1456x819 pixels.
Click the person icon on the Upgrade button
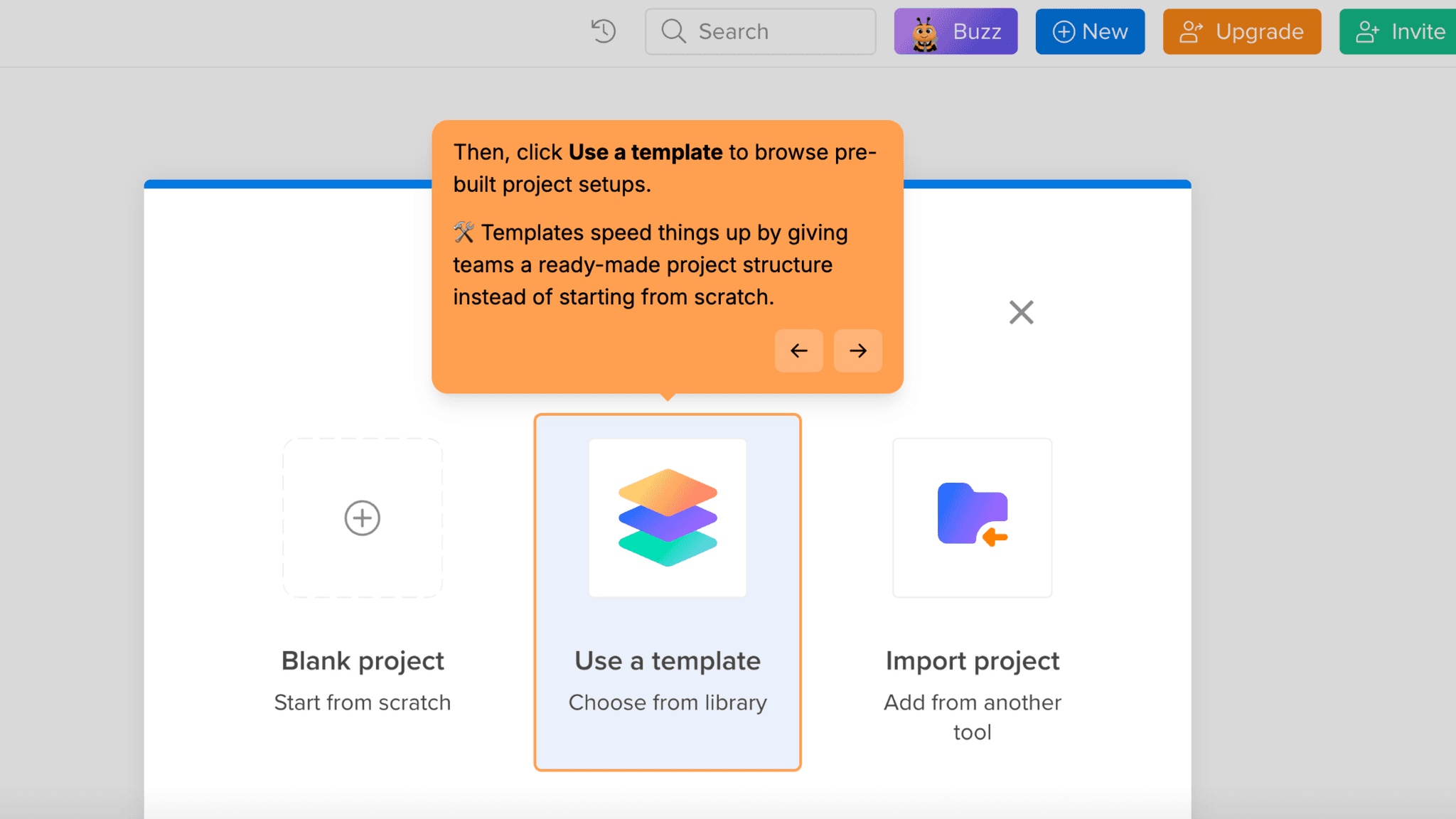1192,31
